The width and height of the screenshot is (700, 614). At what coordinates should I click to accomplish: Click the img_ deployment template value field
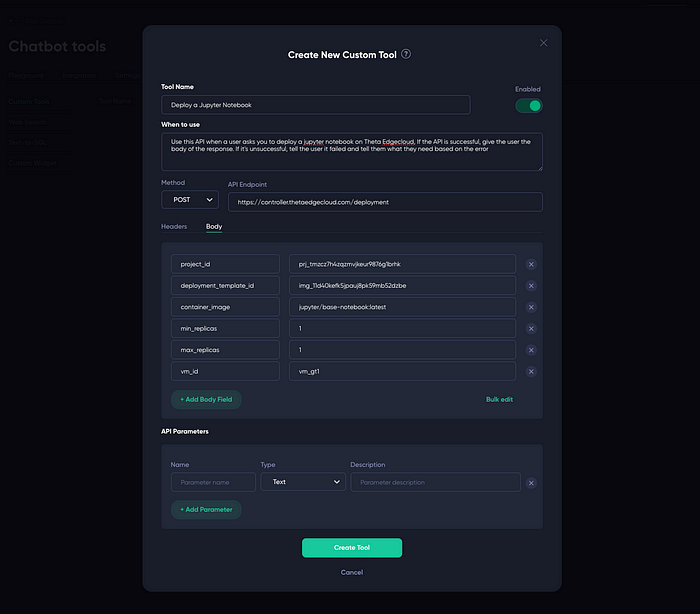[403, 286]
